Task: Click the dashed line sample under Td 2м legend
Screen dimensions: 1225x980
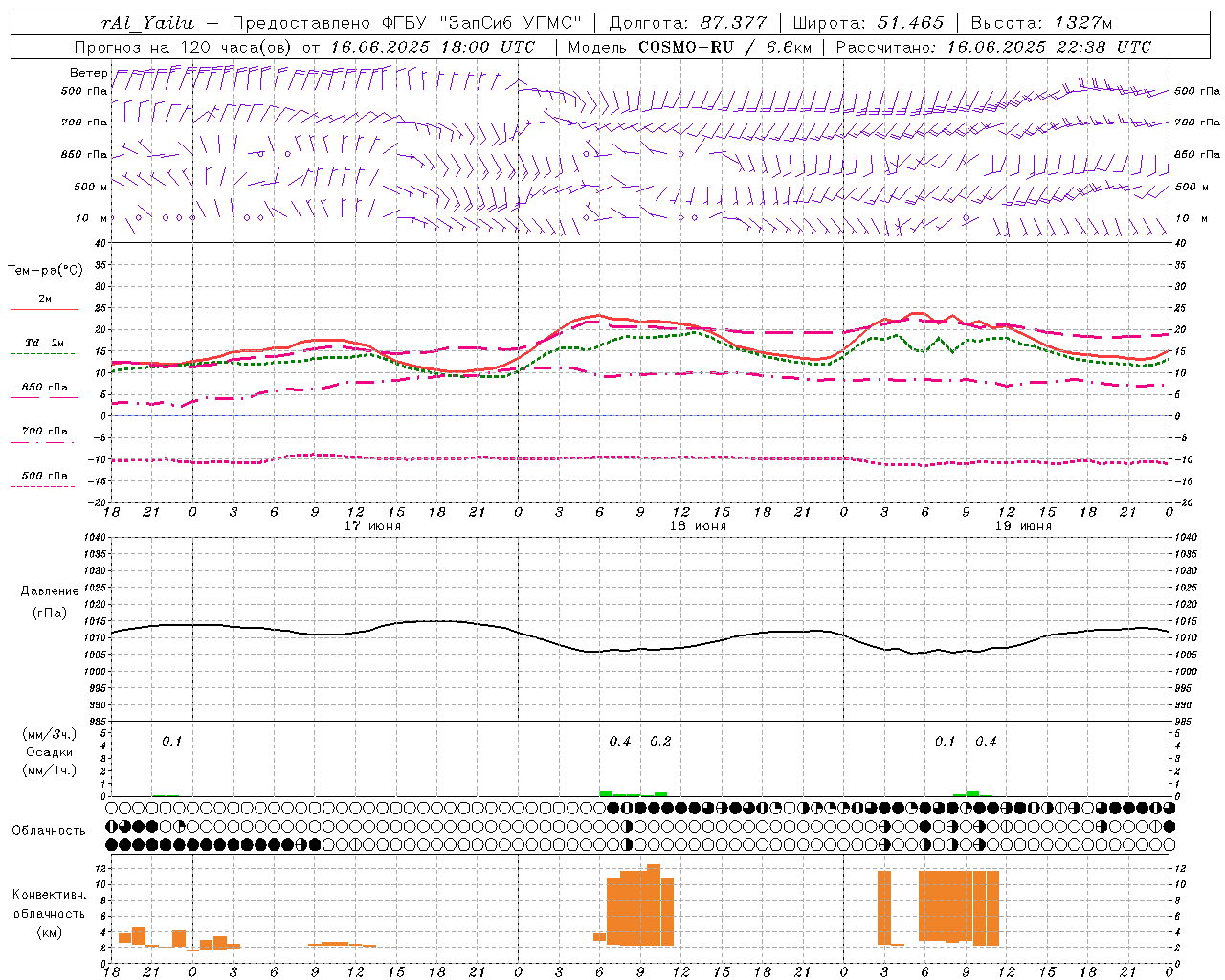Action: point(43,354)
